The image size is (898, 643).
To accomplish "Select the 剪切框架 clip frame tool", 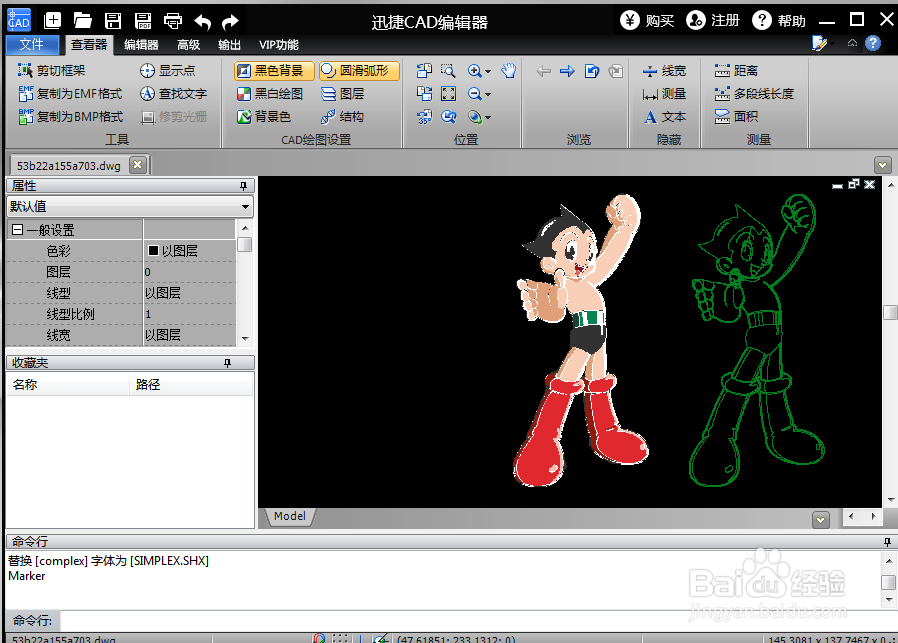I will pyautogui.click(x=52, y=70).
